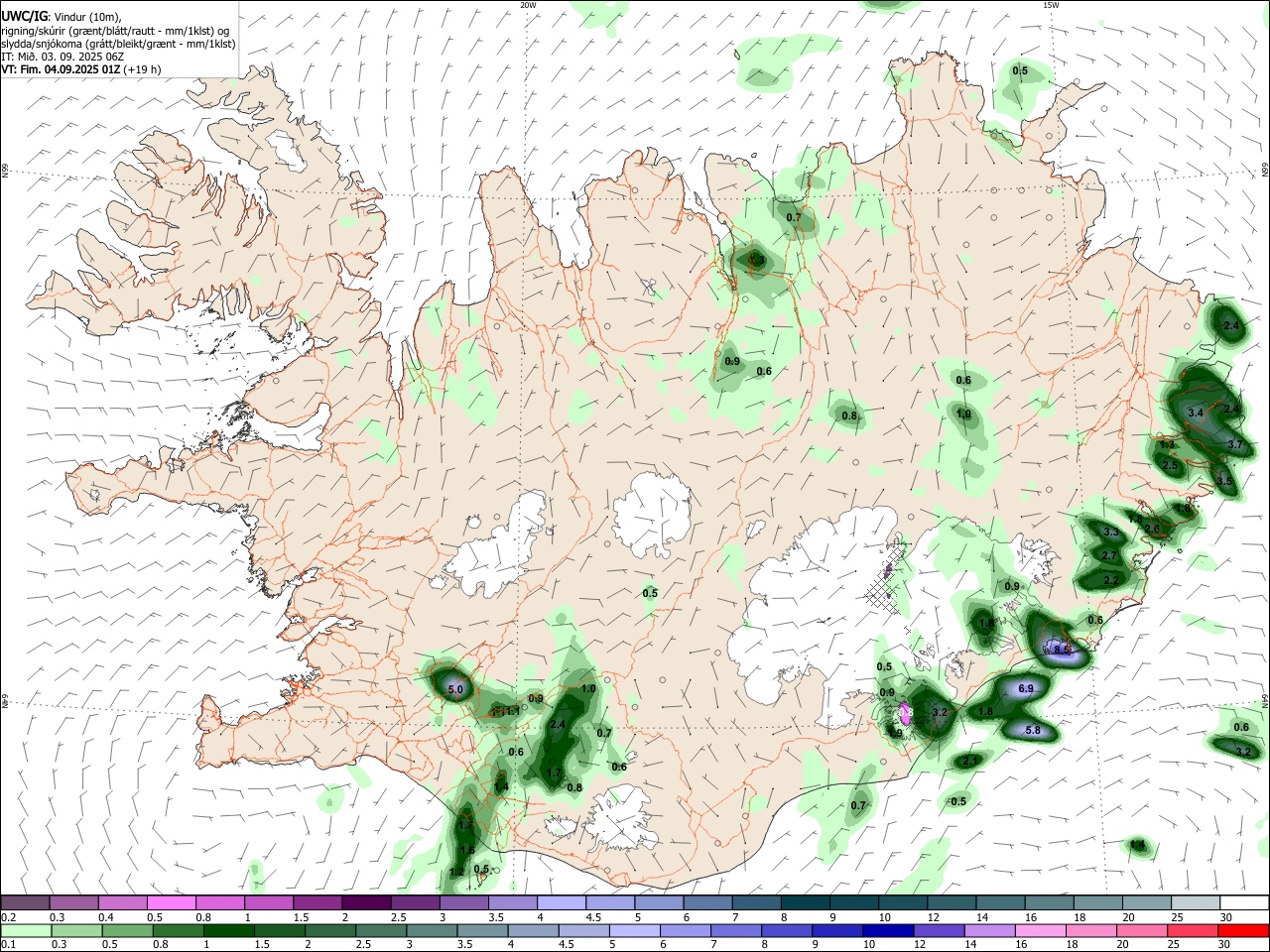Click the 3.3 precipitation value in the southeast

[x=1110, y=533]
